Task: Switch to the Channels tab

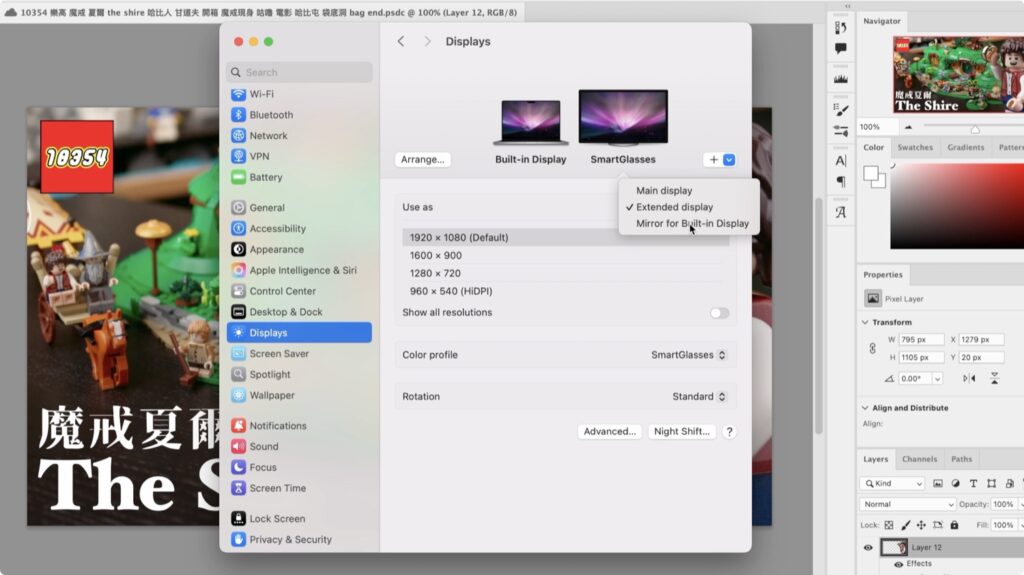Action: (920, 459)
